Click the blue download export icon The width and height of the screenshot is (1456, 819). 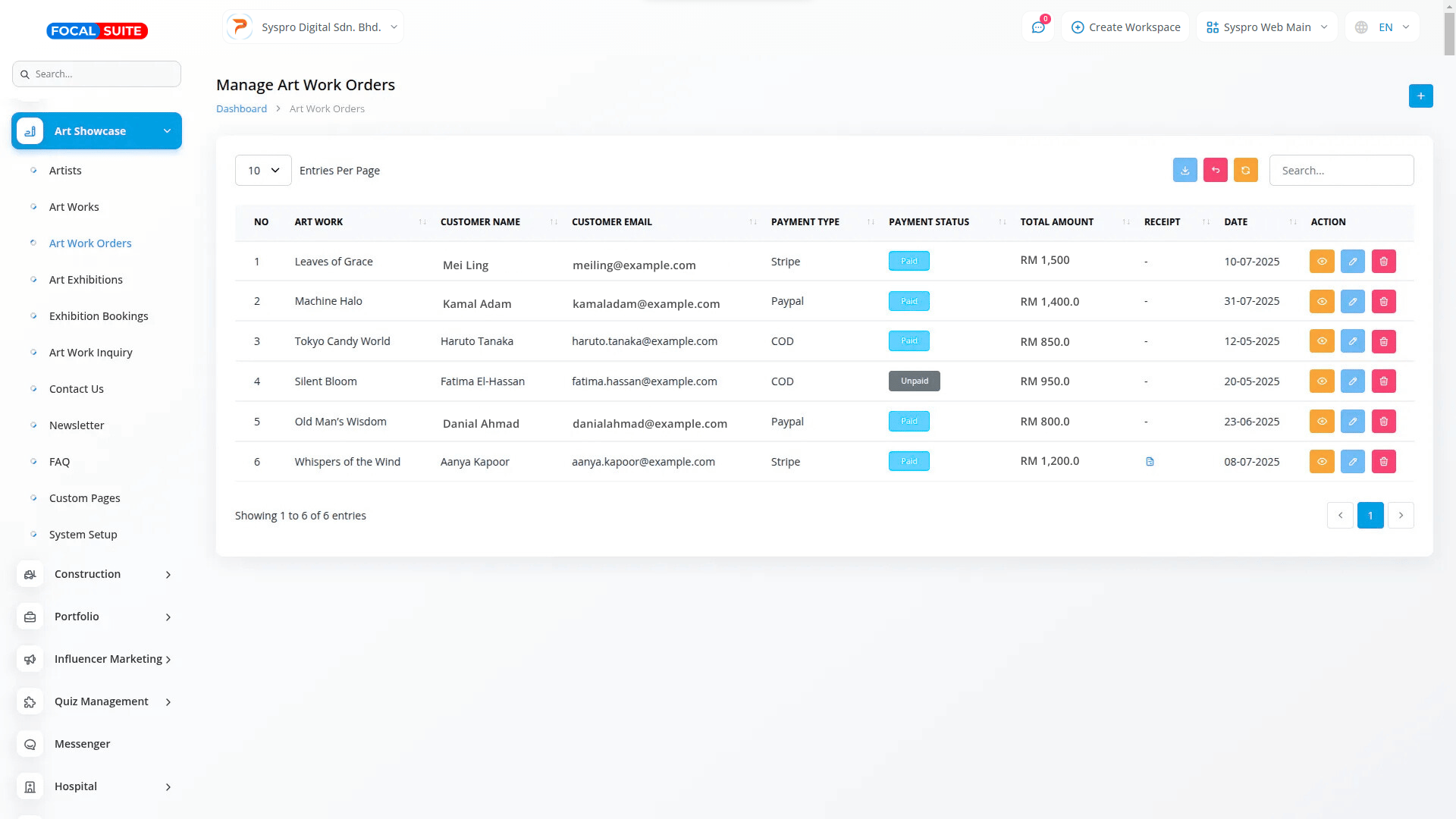tap(1185, 170)
